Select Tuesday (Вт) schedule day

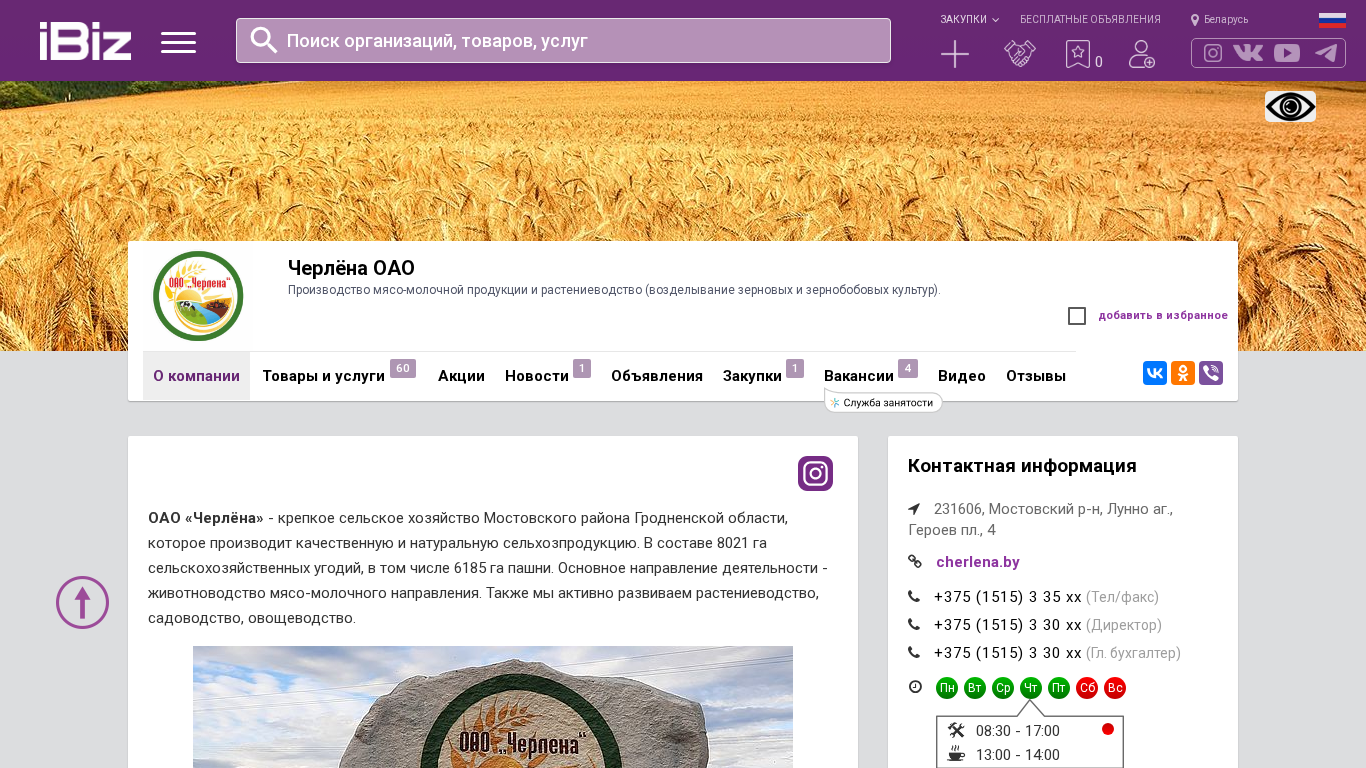point(975,688)
